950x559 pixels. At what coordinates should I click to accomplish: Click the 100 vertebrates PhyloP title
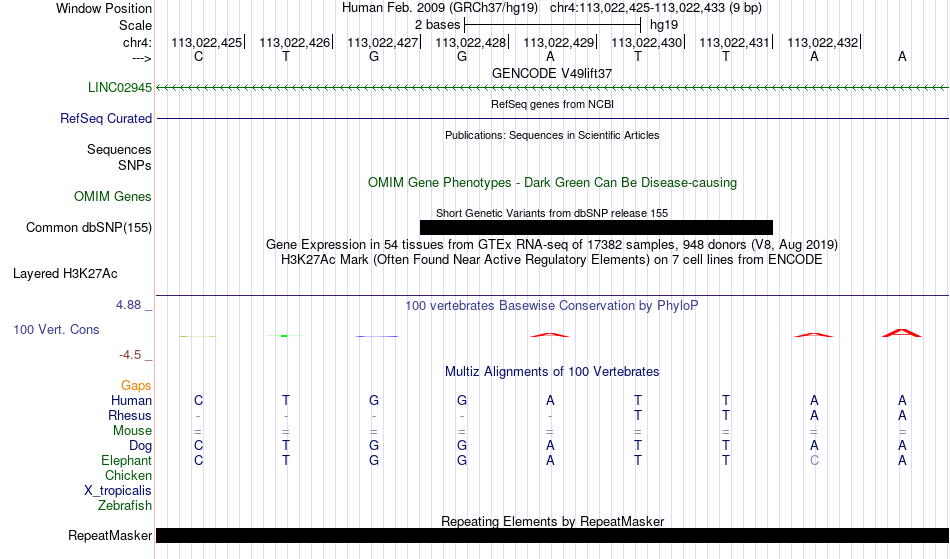coord(552,306)
